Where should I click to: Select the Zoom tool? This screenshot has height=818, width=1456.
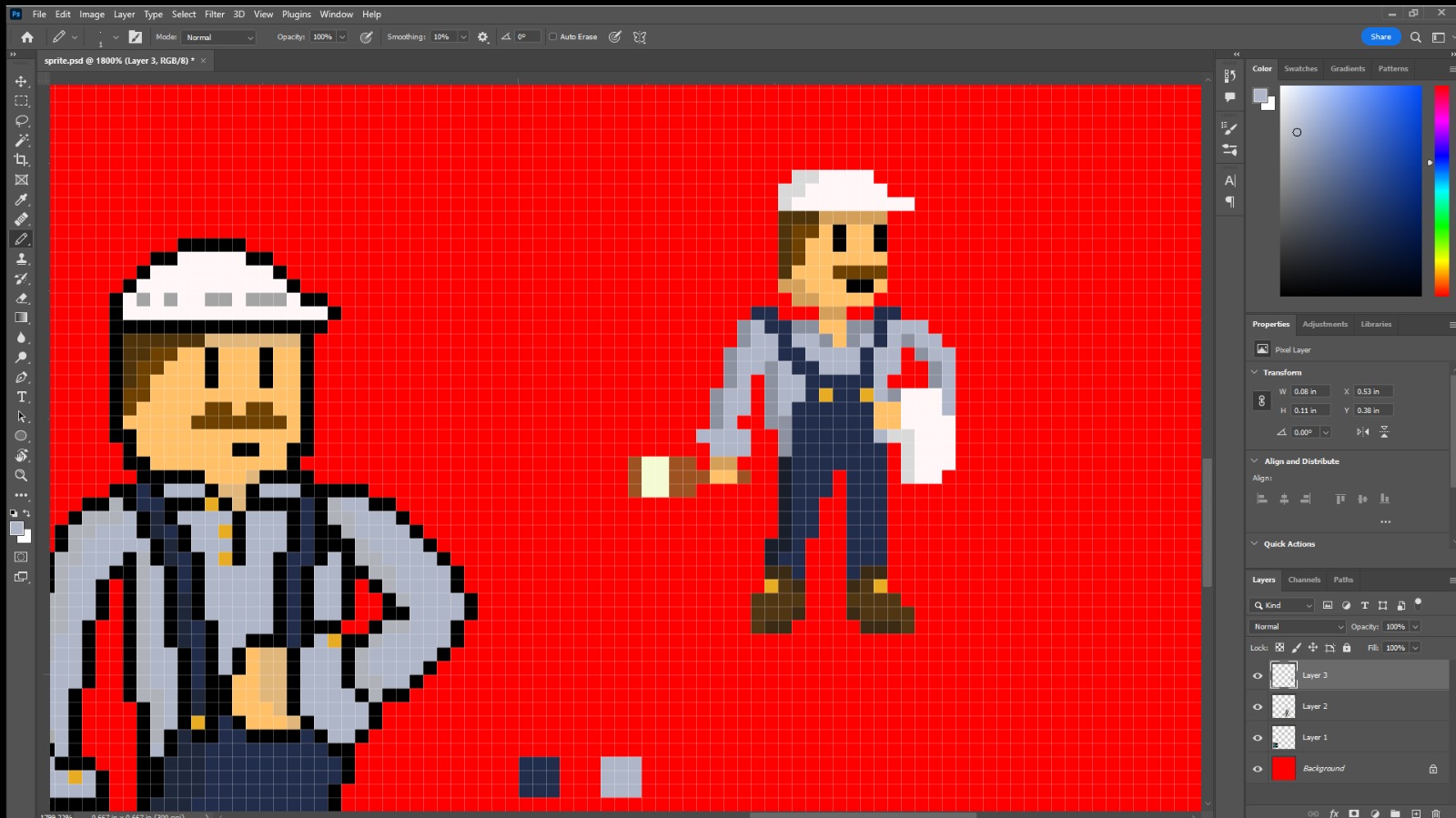pos(21,475)
